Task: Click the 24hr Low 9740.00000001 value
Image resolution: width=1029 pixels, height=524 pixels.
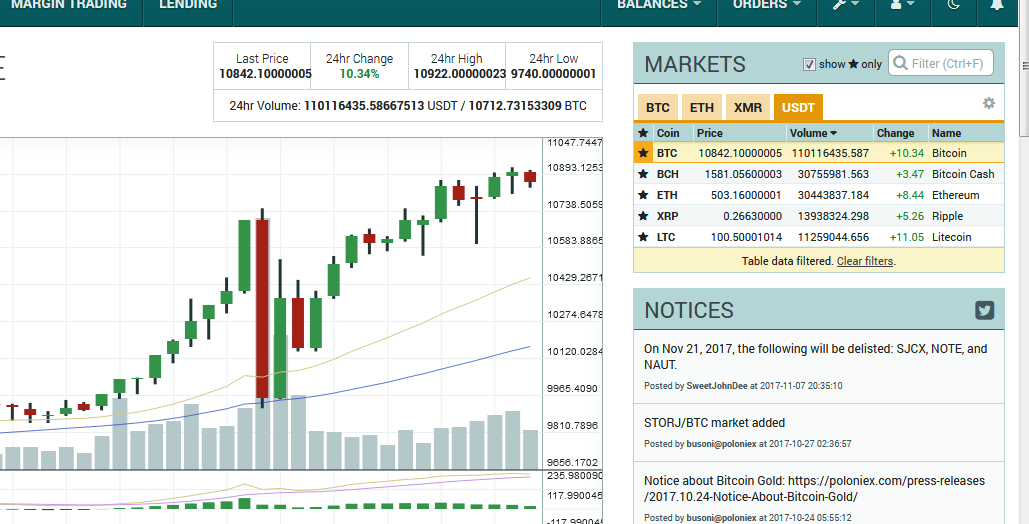Action: pyautogui.click(x=553, y=74)
